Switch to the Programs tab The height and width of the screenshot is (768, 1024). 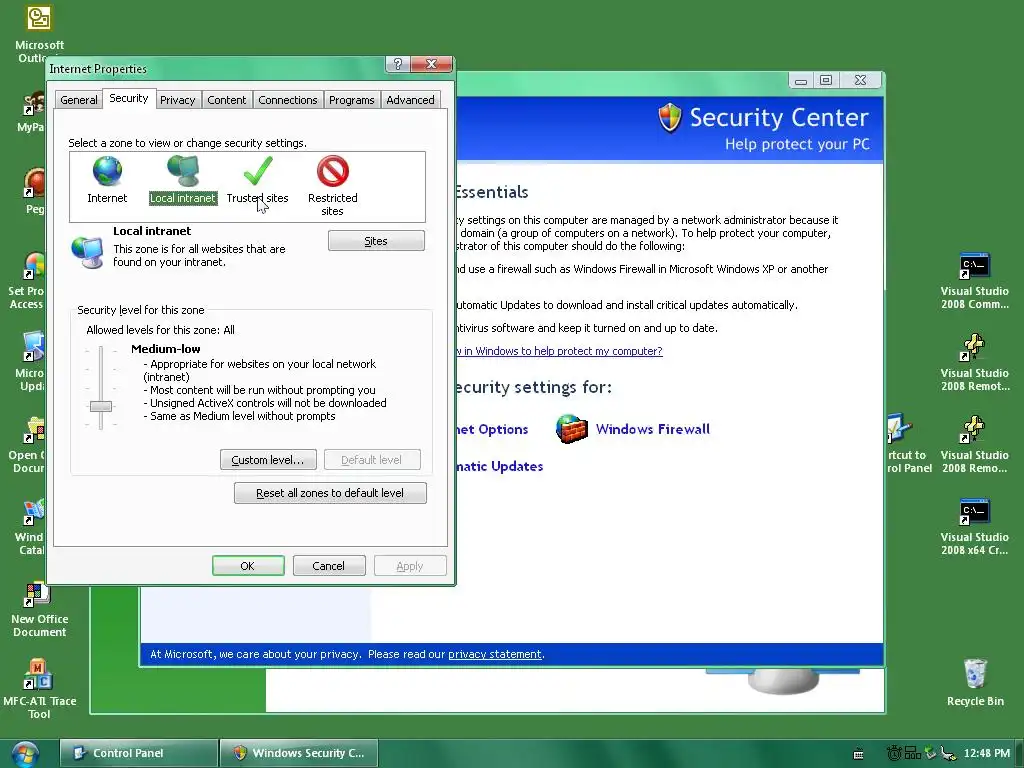tap(351, 100)
